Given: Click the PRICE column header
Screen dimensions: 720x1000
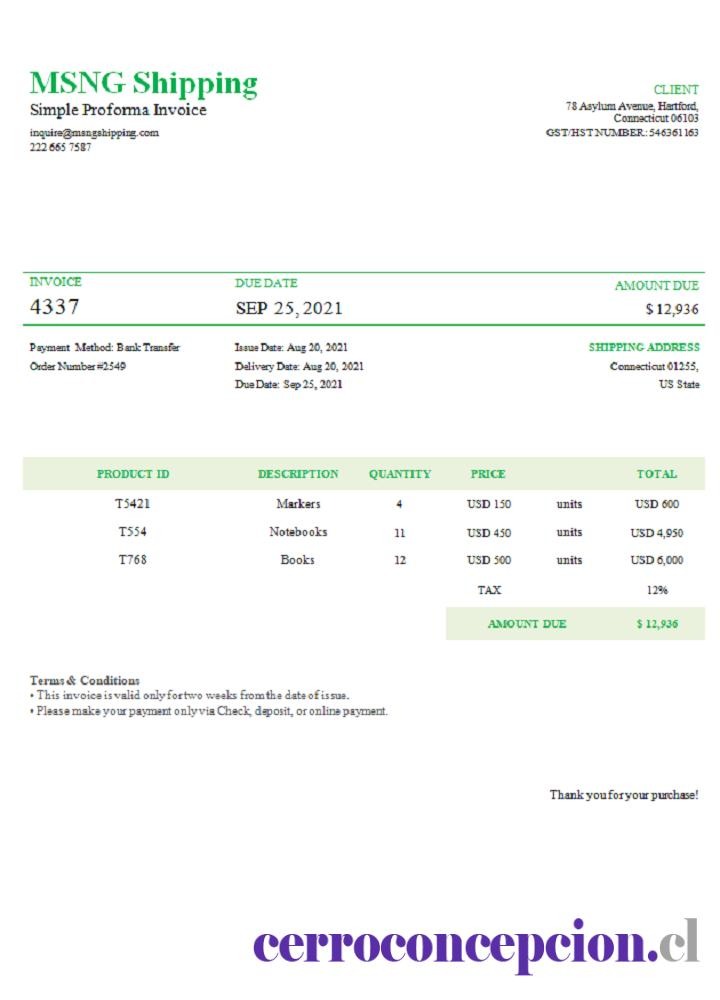Looking at the screenshot, I should click(x=488, y=474).
